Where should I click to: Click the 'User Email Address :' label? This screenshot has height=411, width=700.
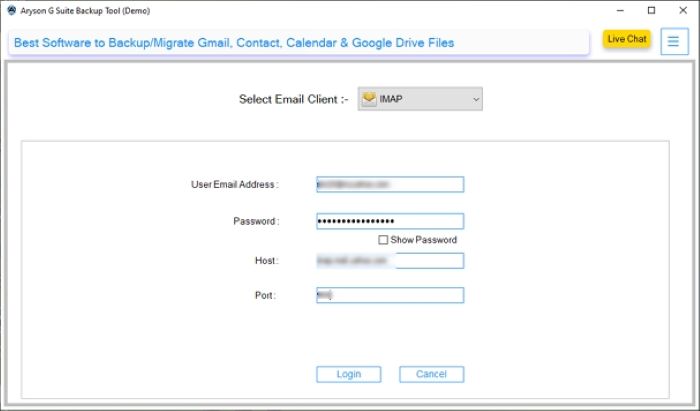pos(235,185)
